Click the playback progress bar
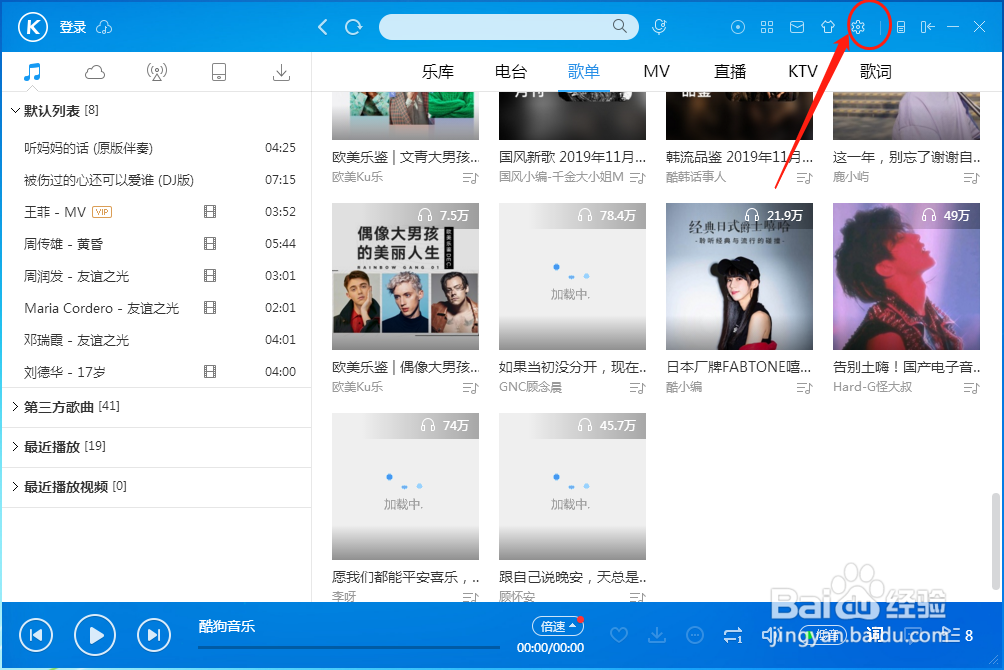Image resolution: width=1004 pixels, height=670 pixels. tap(348, 647)
